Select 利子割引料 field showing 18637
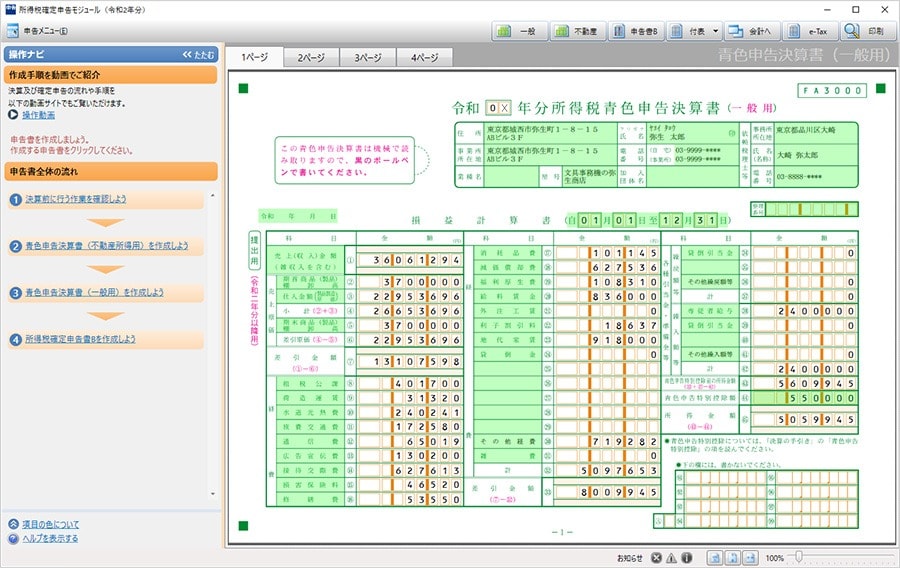 click(x=607, y=325)
